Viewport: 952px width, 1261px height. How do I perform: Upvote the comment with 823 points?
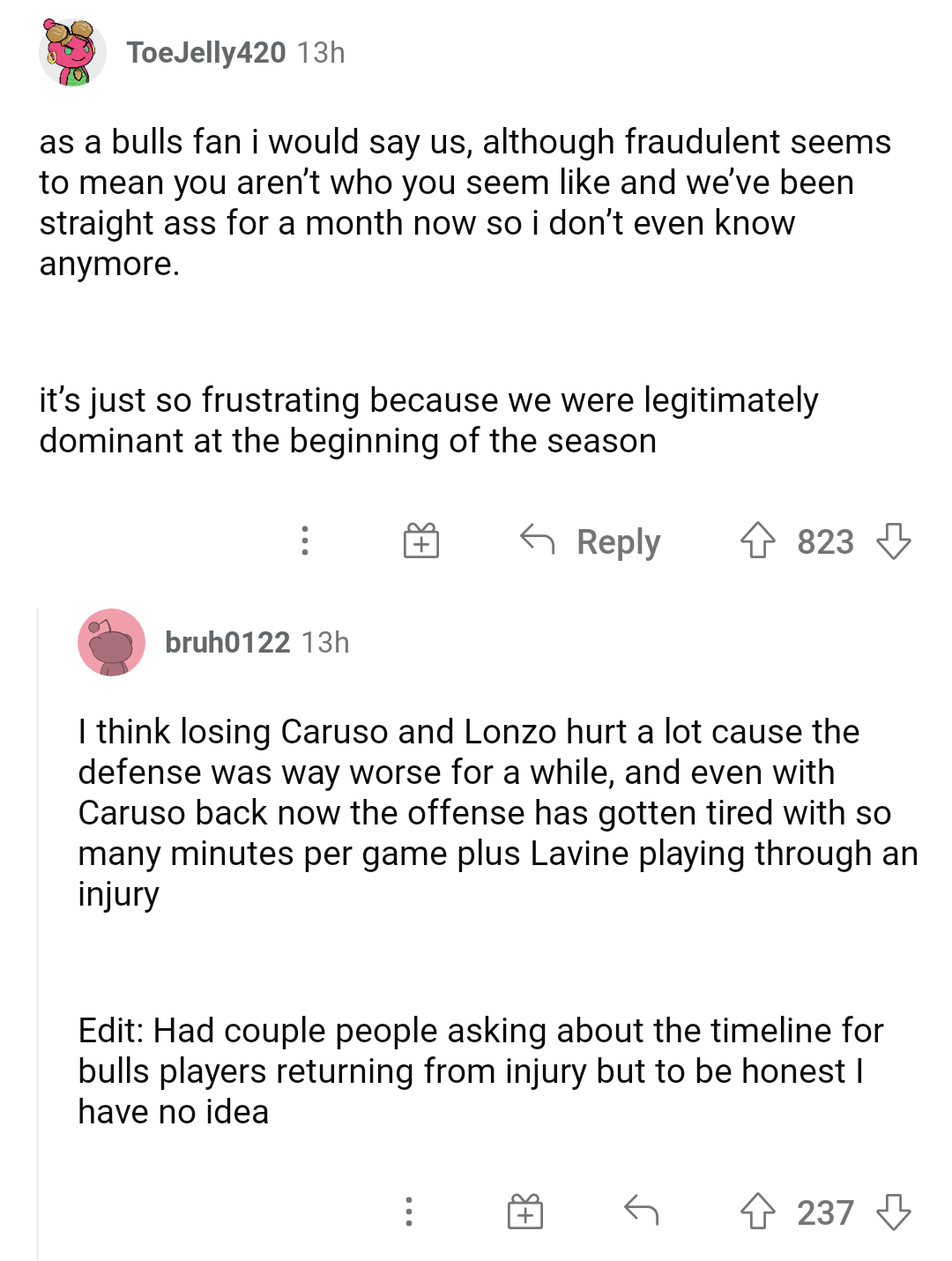pos(757,541)
